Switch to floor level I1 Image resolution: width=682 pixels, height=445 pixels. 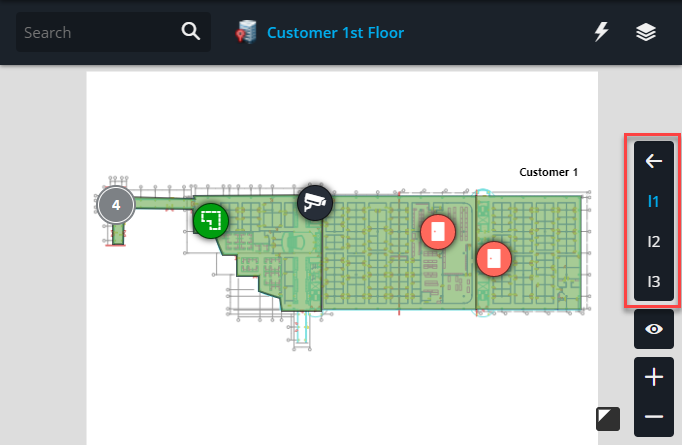tap(654, 201)
